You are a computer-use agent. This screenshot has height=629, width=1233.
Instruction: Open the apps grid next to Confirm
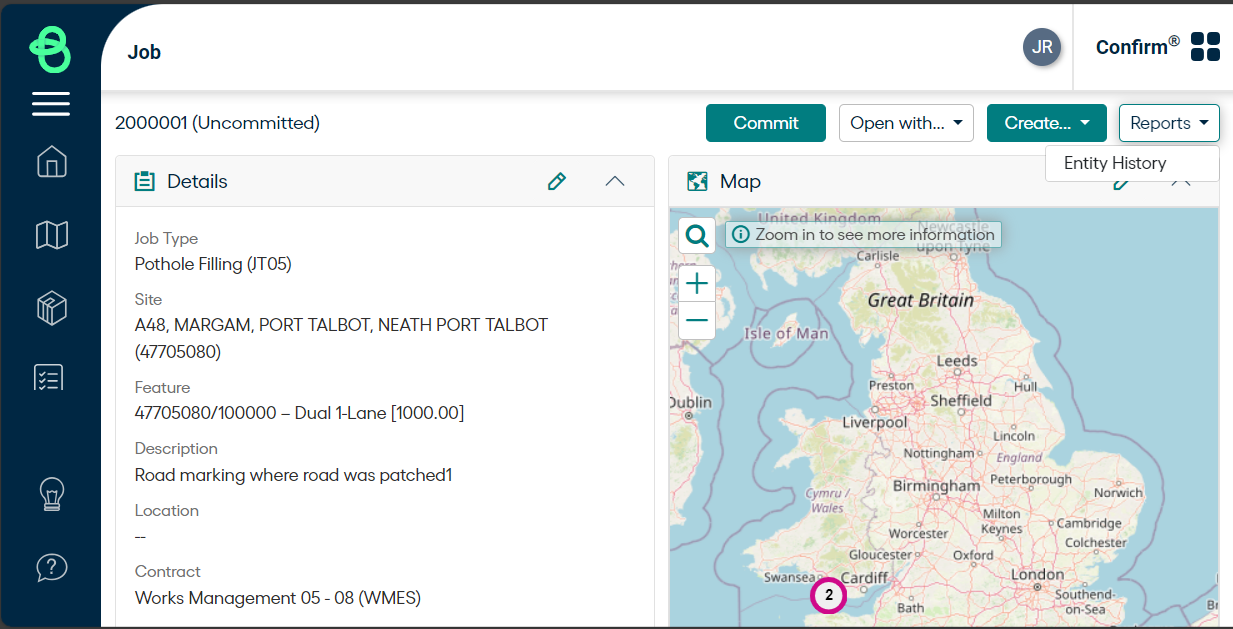1205,46
